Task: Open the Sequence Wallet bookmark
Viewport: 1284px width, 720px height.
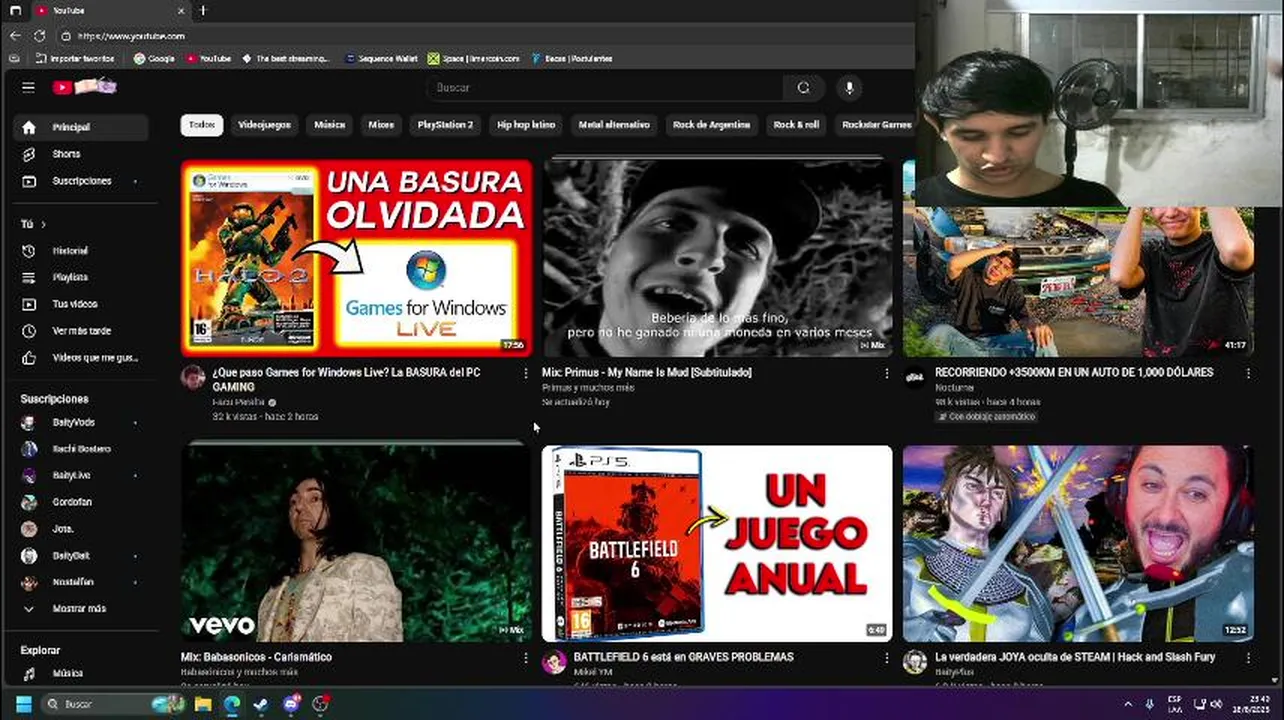Action: click(x=381, y=59)
